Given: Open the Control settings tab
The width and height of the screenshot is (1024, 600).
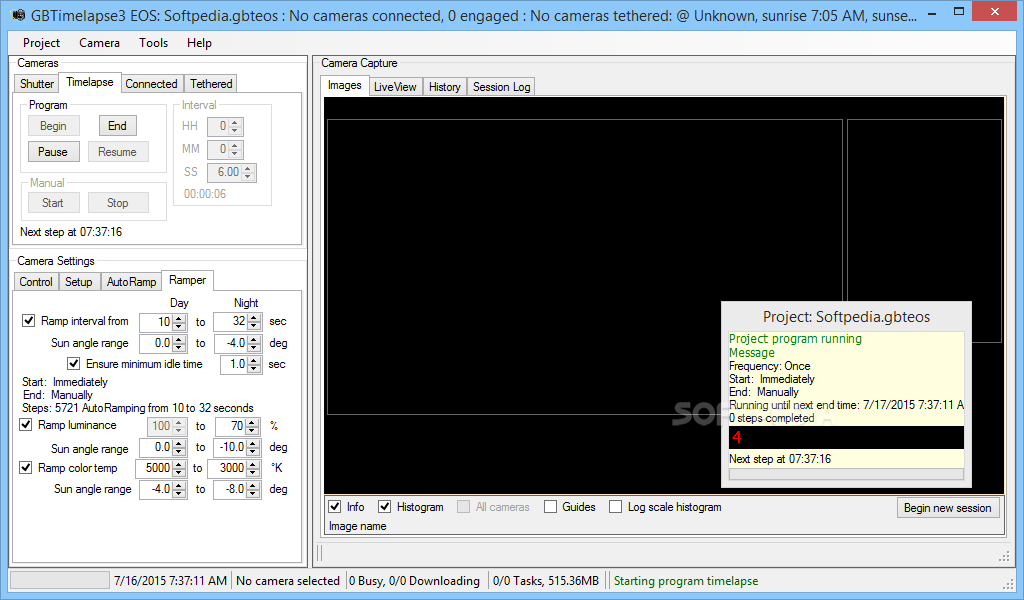Looking at the screenshot, I should (36, 281).
